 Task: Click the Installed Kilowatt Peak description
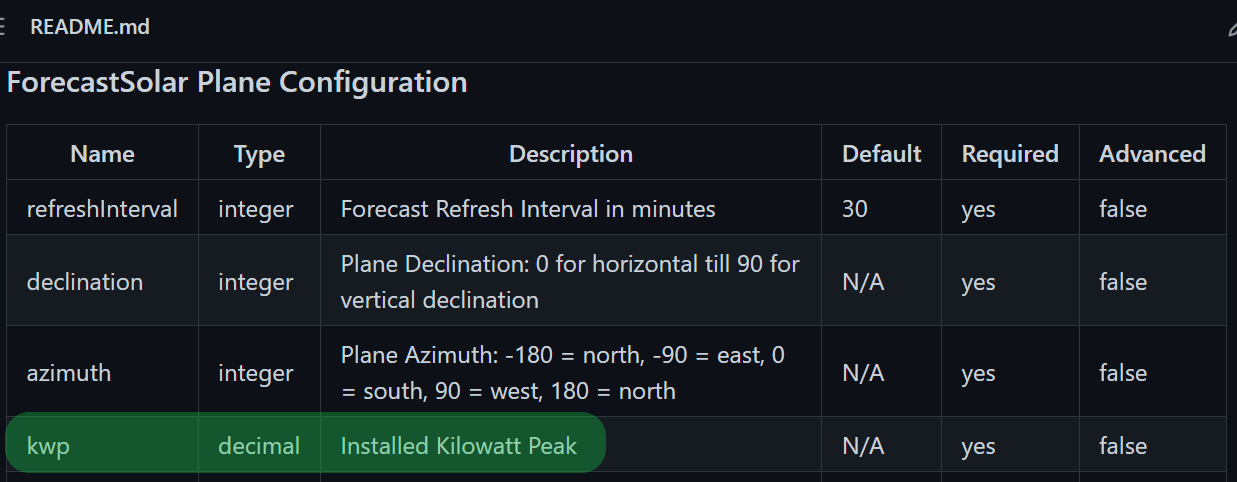[458, 446]
